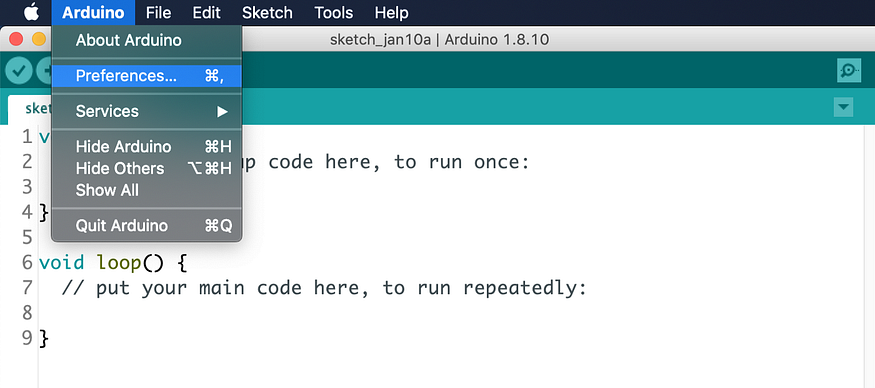Open the Edit menu

206,12
